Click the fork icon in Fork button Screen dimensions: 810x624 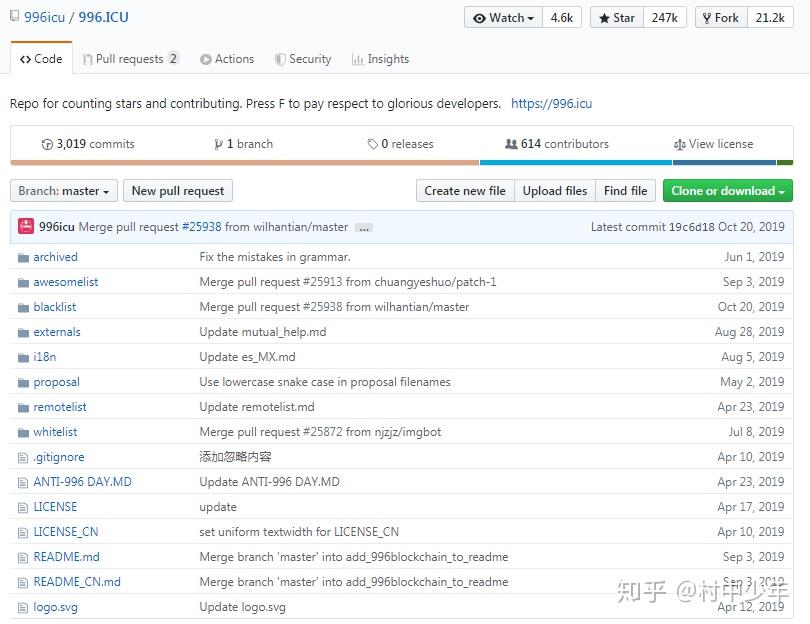coord(707,18)
